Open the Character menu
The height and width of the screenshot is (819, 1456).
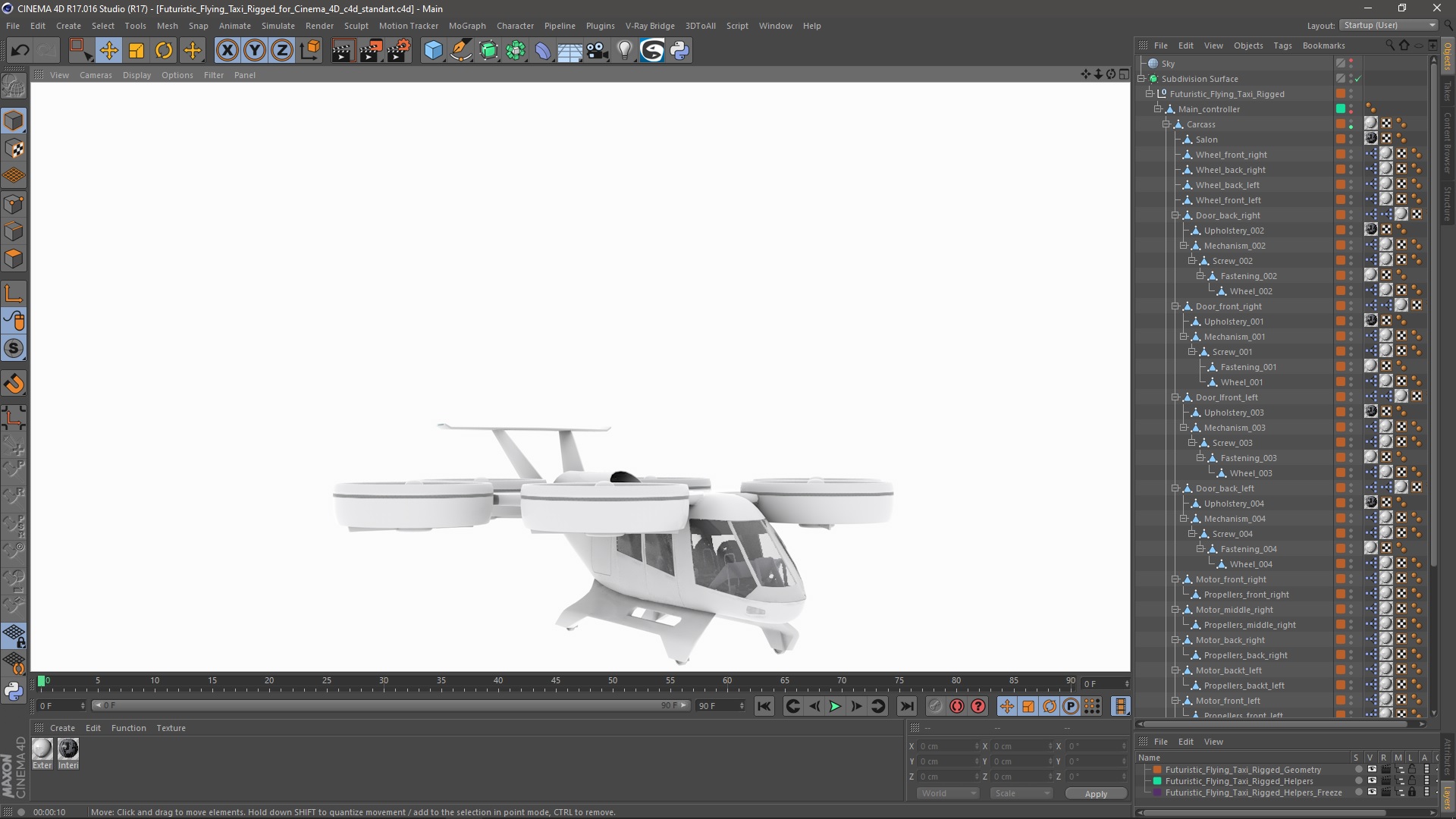click(515, 26)
